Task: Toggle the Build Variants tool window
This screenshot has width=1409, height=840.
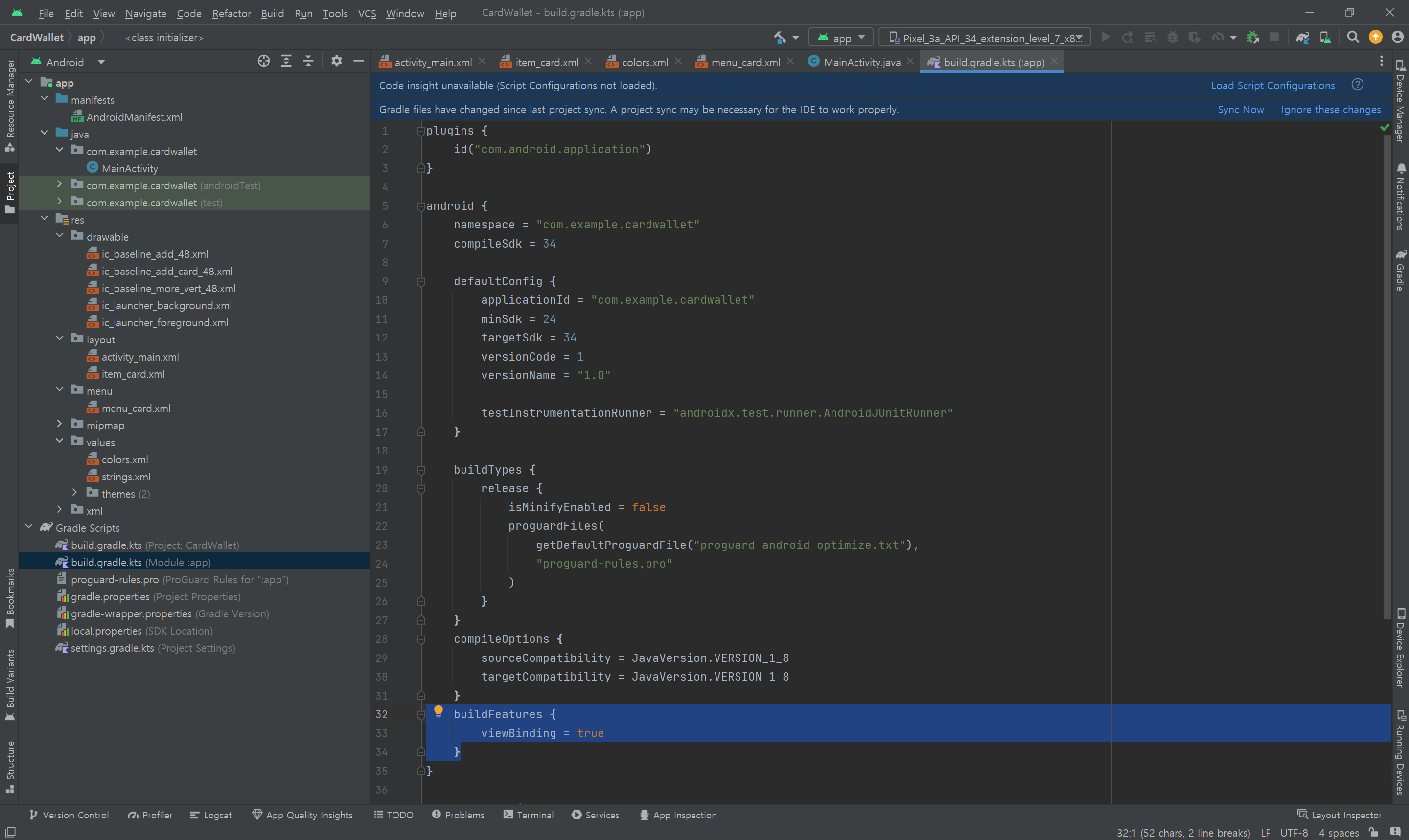Action: click(10, 684)
